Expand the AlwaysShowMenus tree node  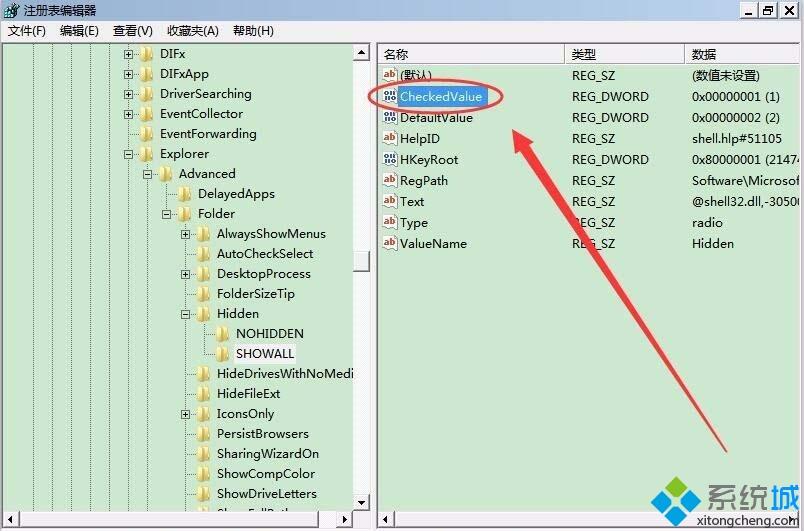click(185, 234)
